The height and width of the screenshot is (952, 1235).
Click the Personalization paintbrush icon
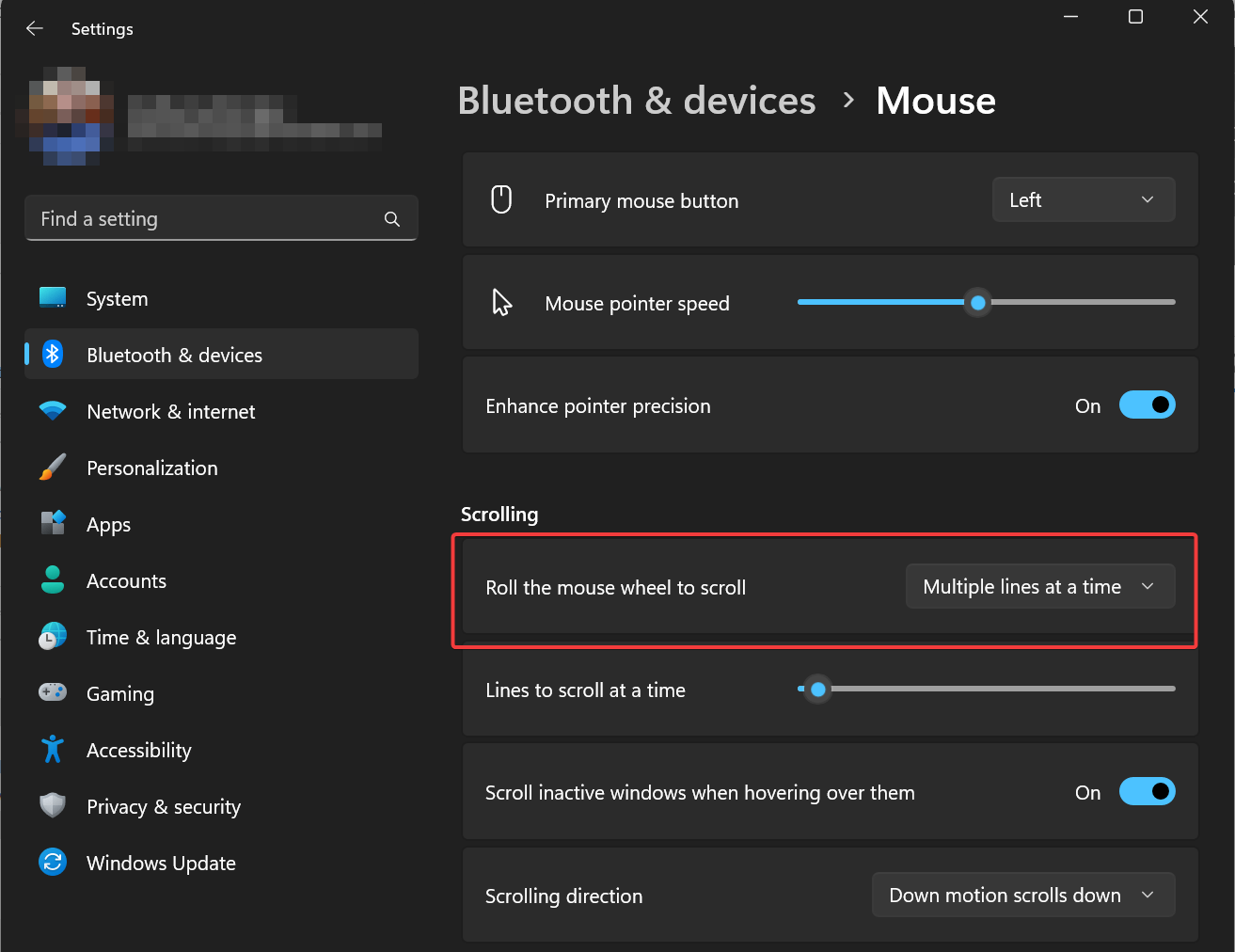point(53,468)
